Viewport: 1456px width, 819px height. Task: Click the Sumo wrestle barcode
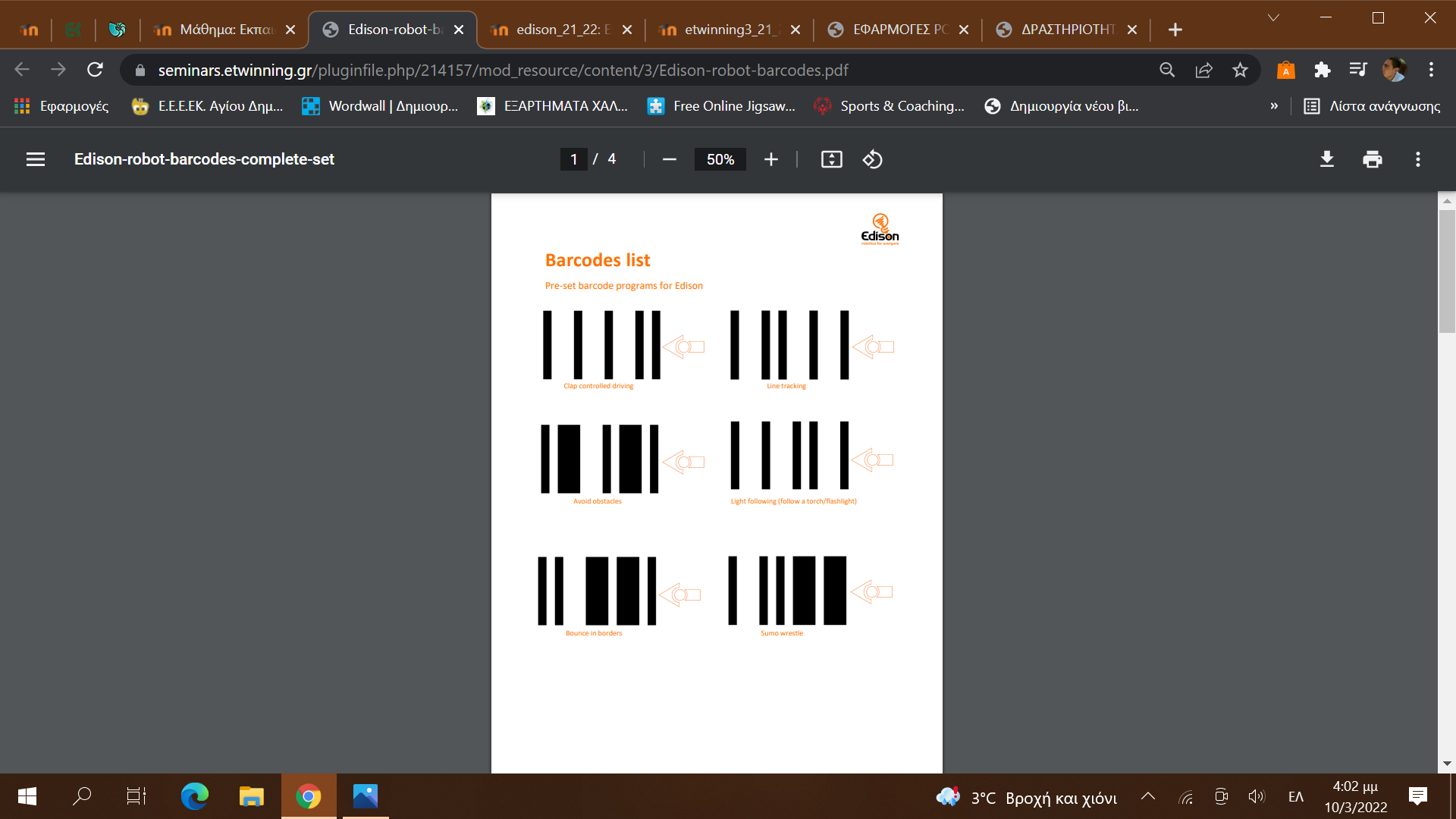(x=787, y=591)
